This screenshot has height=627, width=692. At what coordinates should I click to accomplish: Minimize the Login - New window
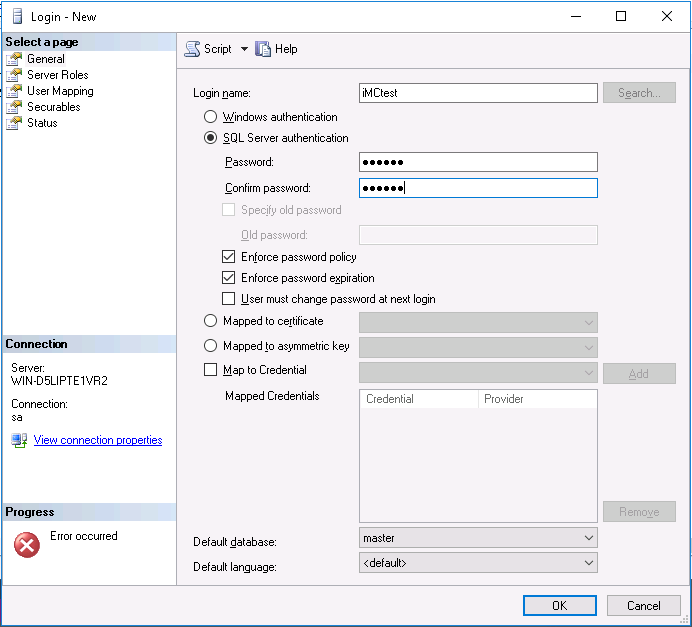[576, 16]
